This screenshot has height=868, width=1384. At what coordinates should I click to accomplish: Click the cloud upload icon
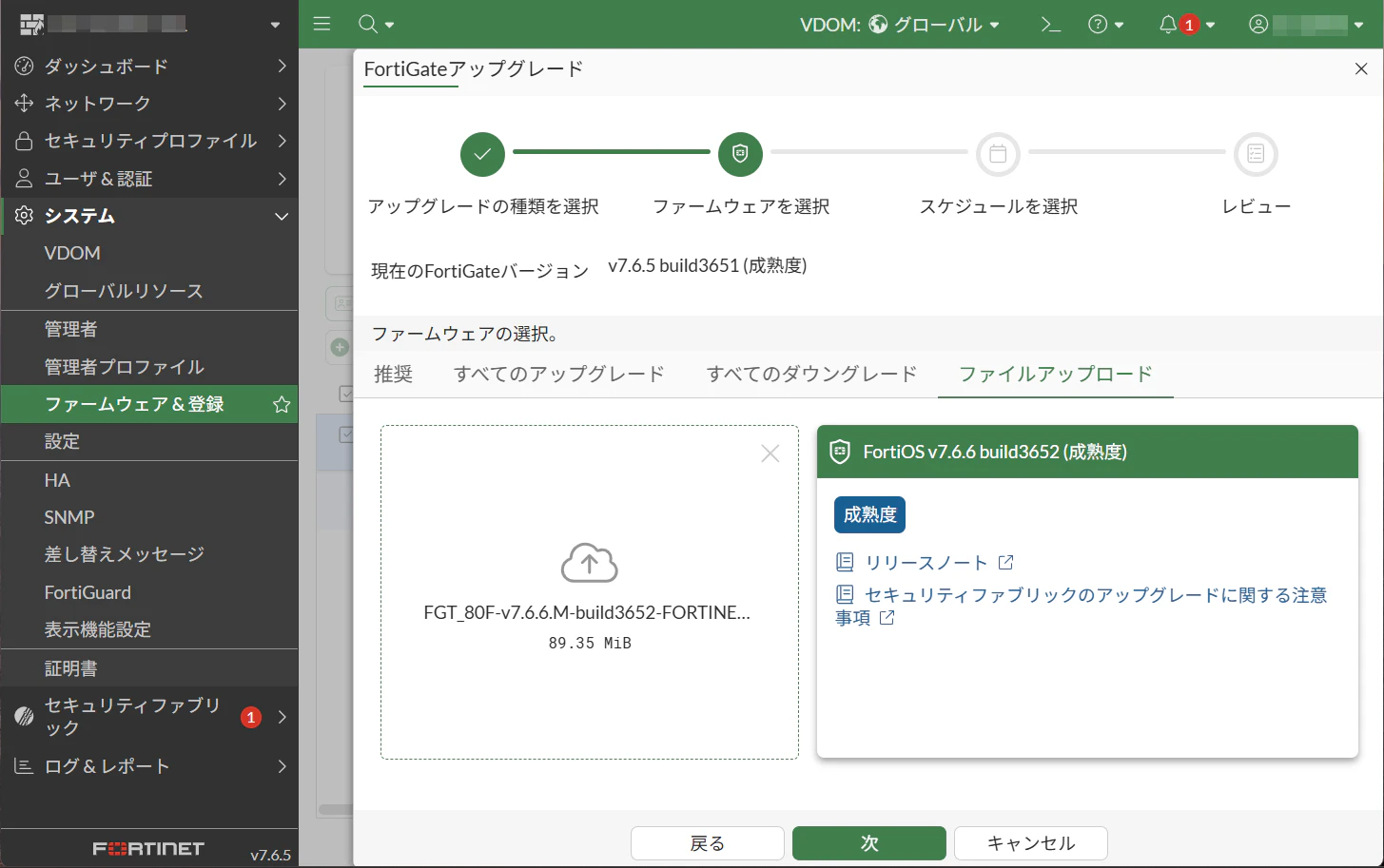click(589, 563)
